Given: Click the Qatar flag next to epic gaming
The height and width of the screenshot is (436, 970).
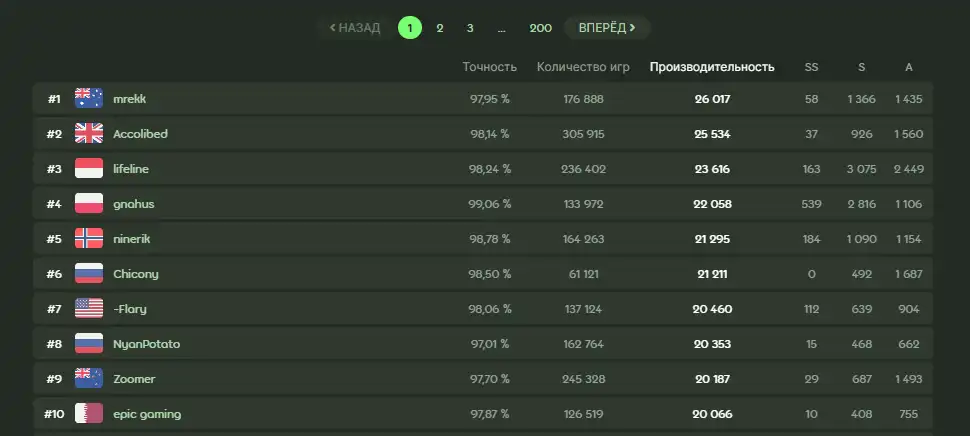Looking at the screenshot, I should pos(88,413).
